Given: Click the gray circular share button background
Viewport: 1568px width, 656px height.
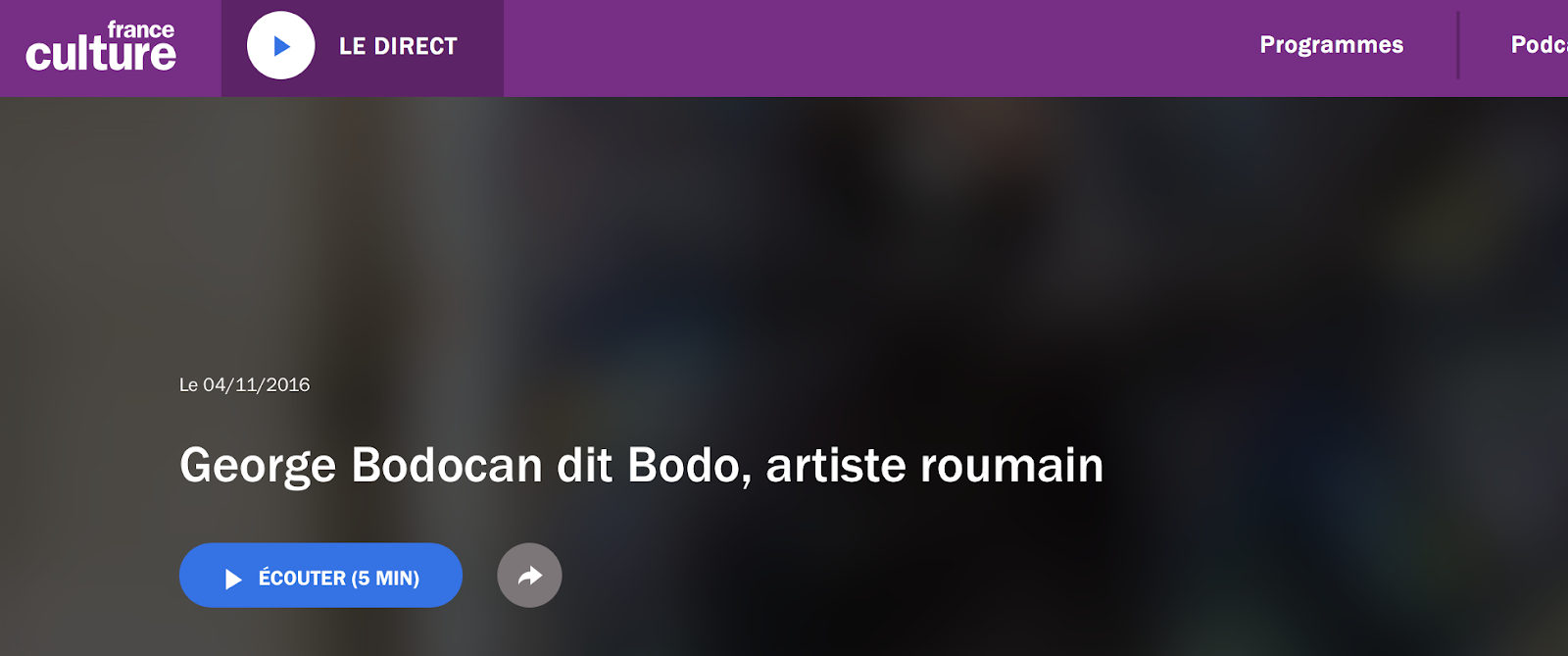Looking at the screenshot, I should pyautogui.click(x=529, y=576).
